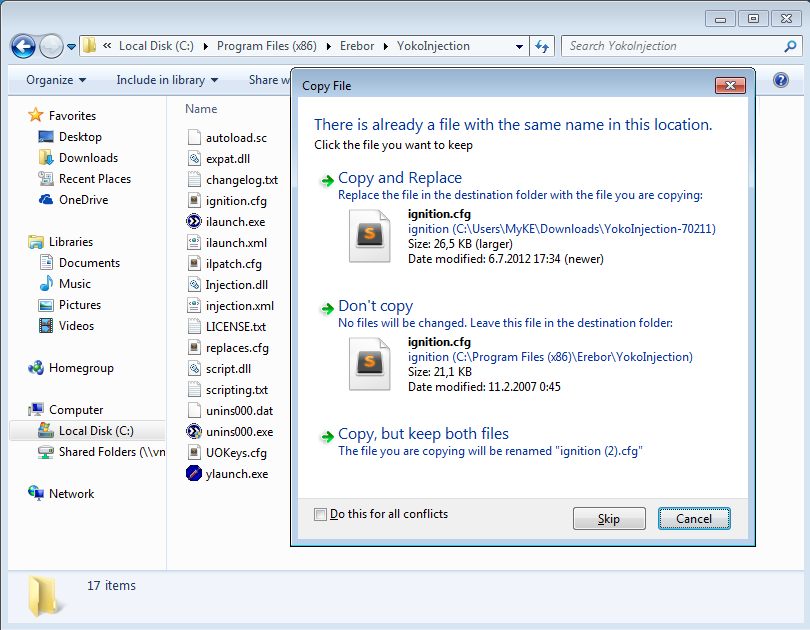The image size is (810, 630).
Task: Choose Copy and Replace option
Action: click(x=400, y=178)
